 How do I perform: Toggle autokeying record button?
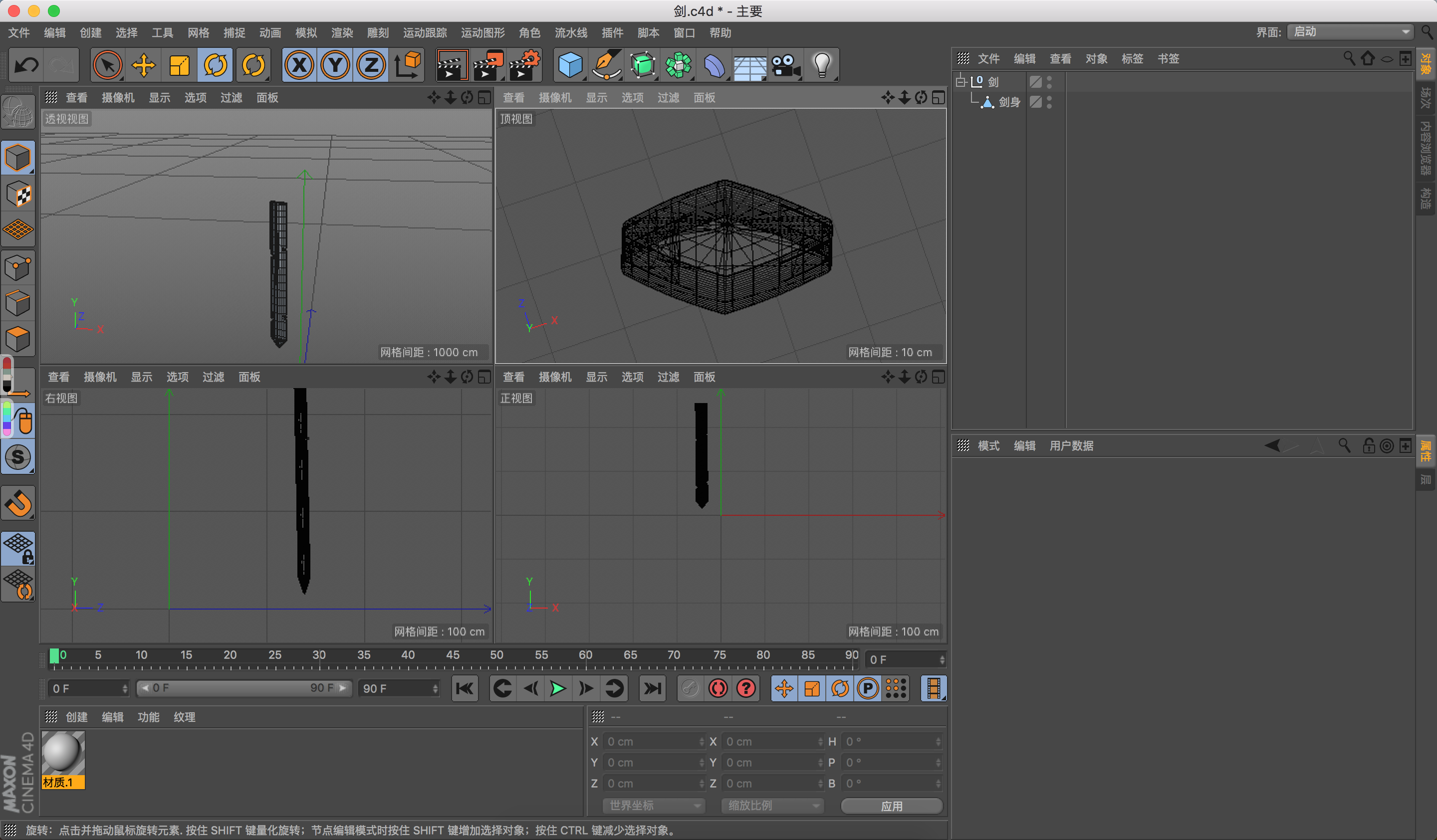tap(720, 688)
